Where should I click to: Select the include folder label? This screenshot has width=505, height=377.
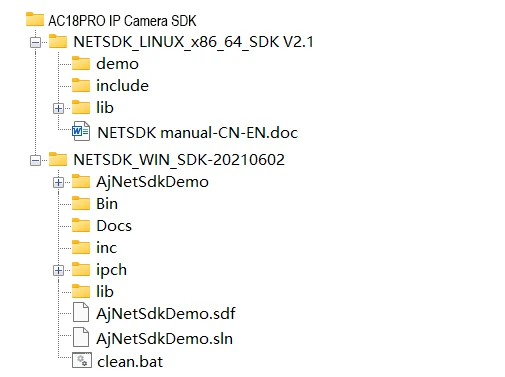[x=122, y=86]
